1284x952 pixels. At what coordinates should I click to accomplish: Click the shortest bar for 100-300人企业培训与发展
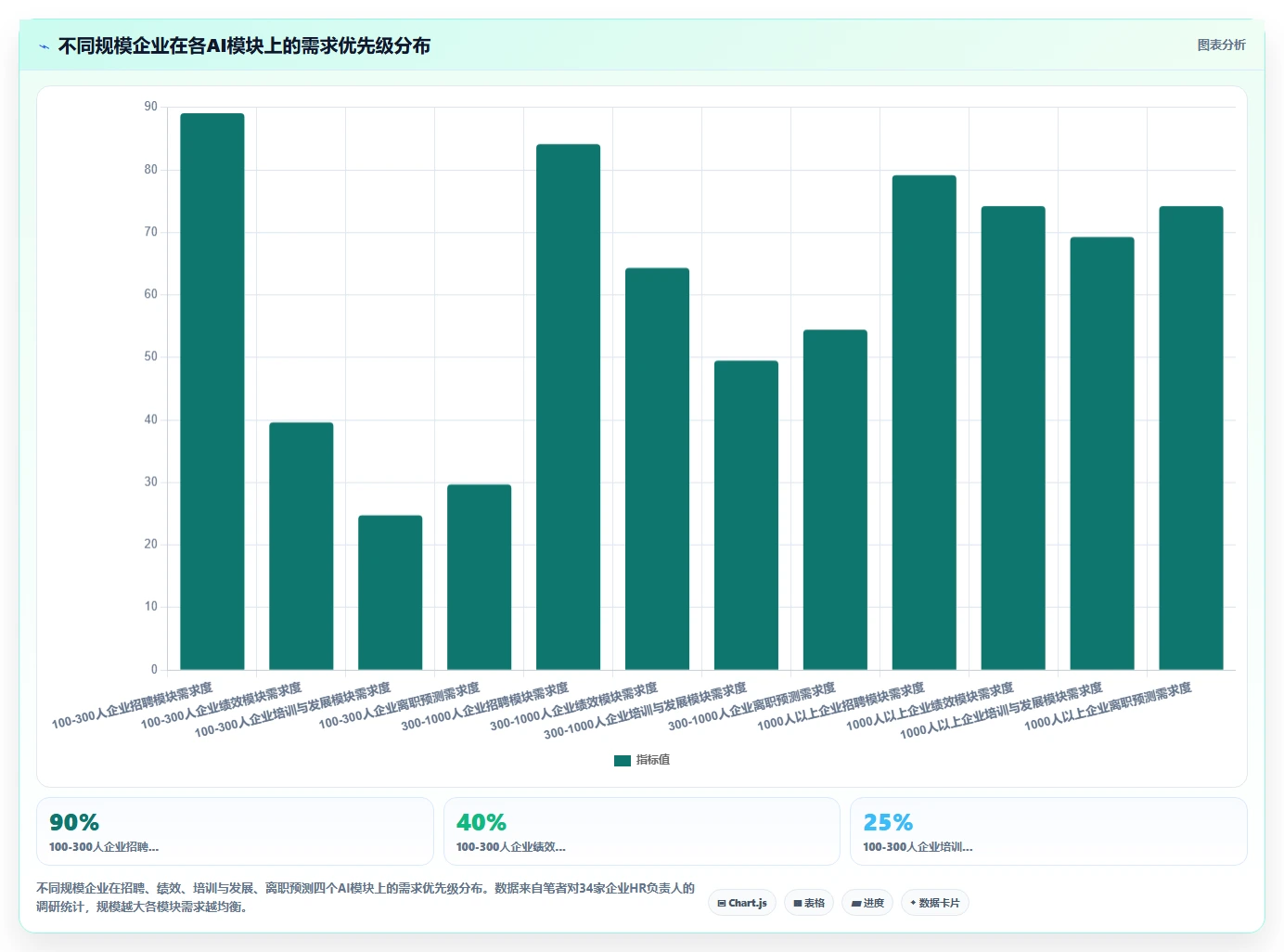pos(391,593)
